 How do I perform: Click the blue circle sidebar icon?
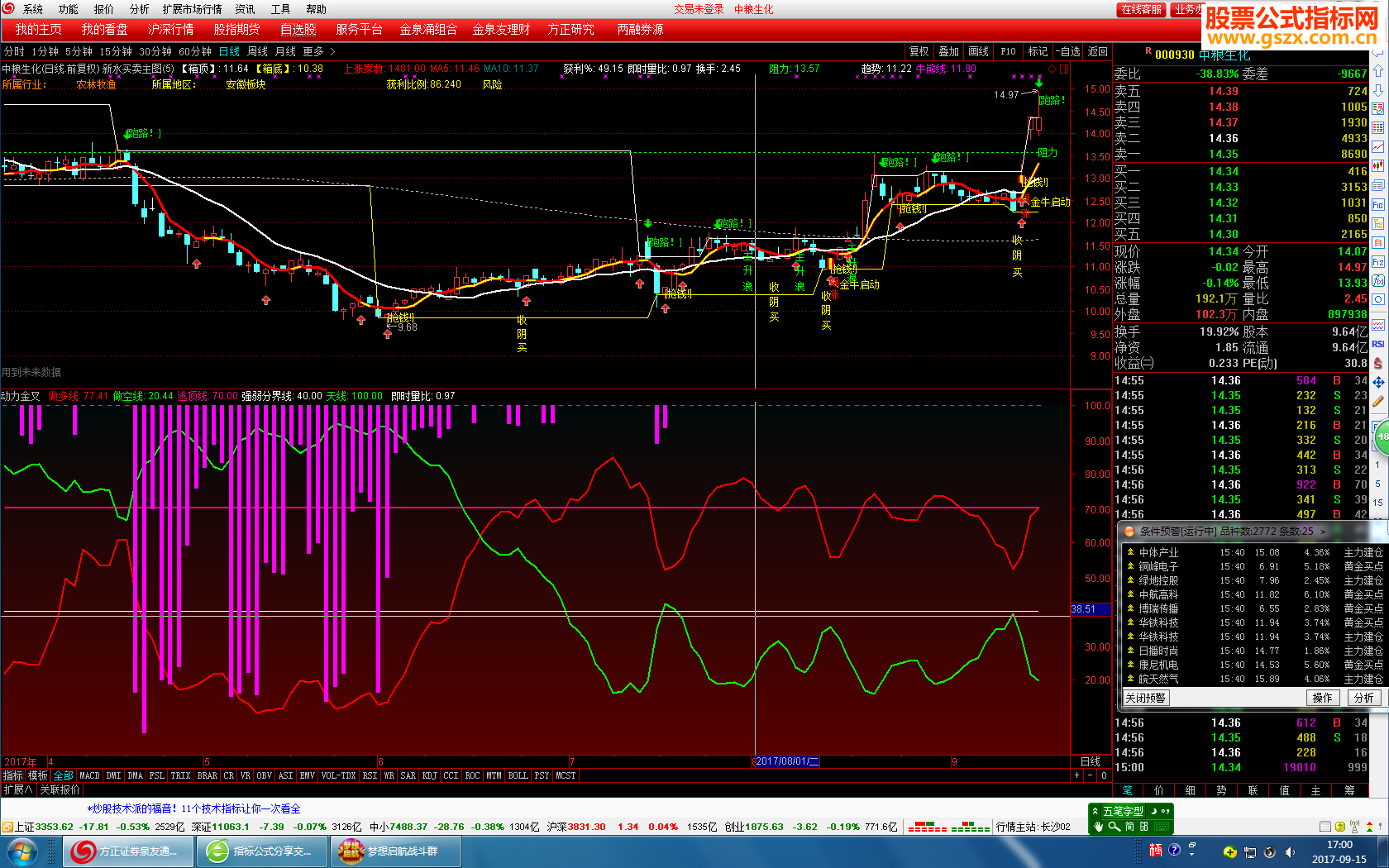pos(1378,299)
